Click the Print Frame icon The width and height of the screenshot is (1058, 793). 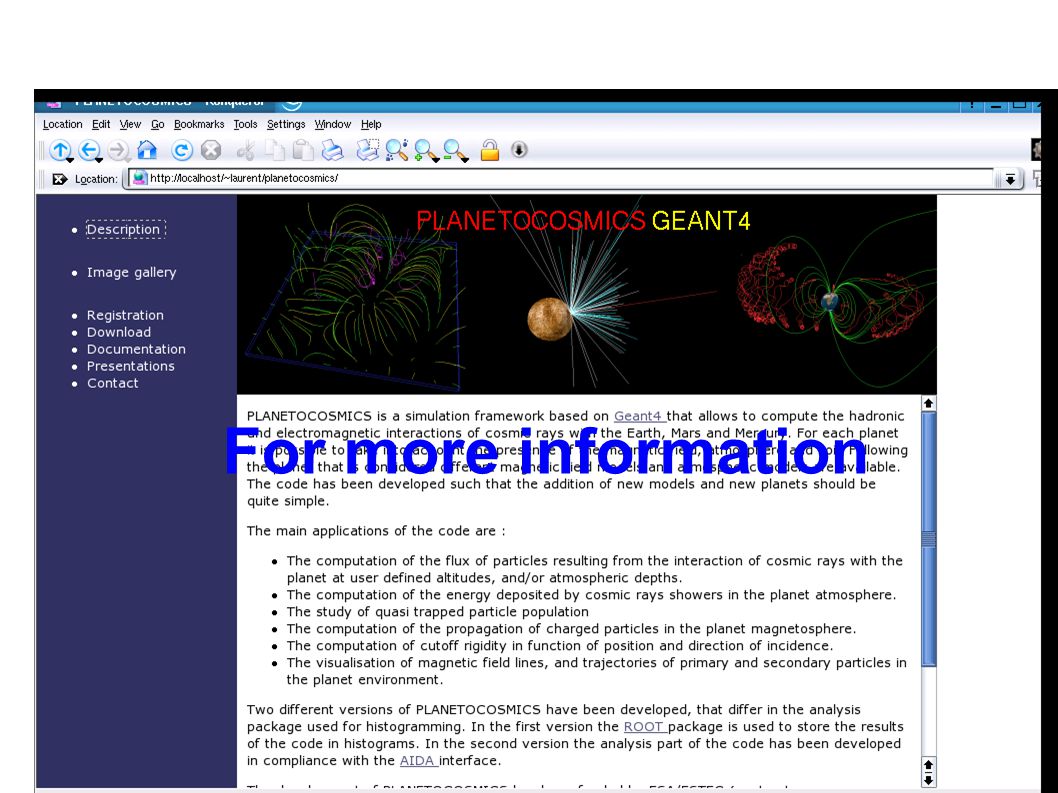coord(368,150)
